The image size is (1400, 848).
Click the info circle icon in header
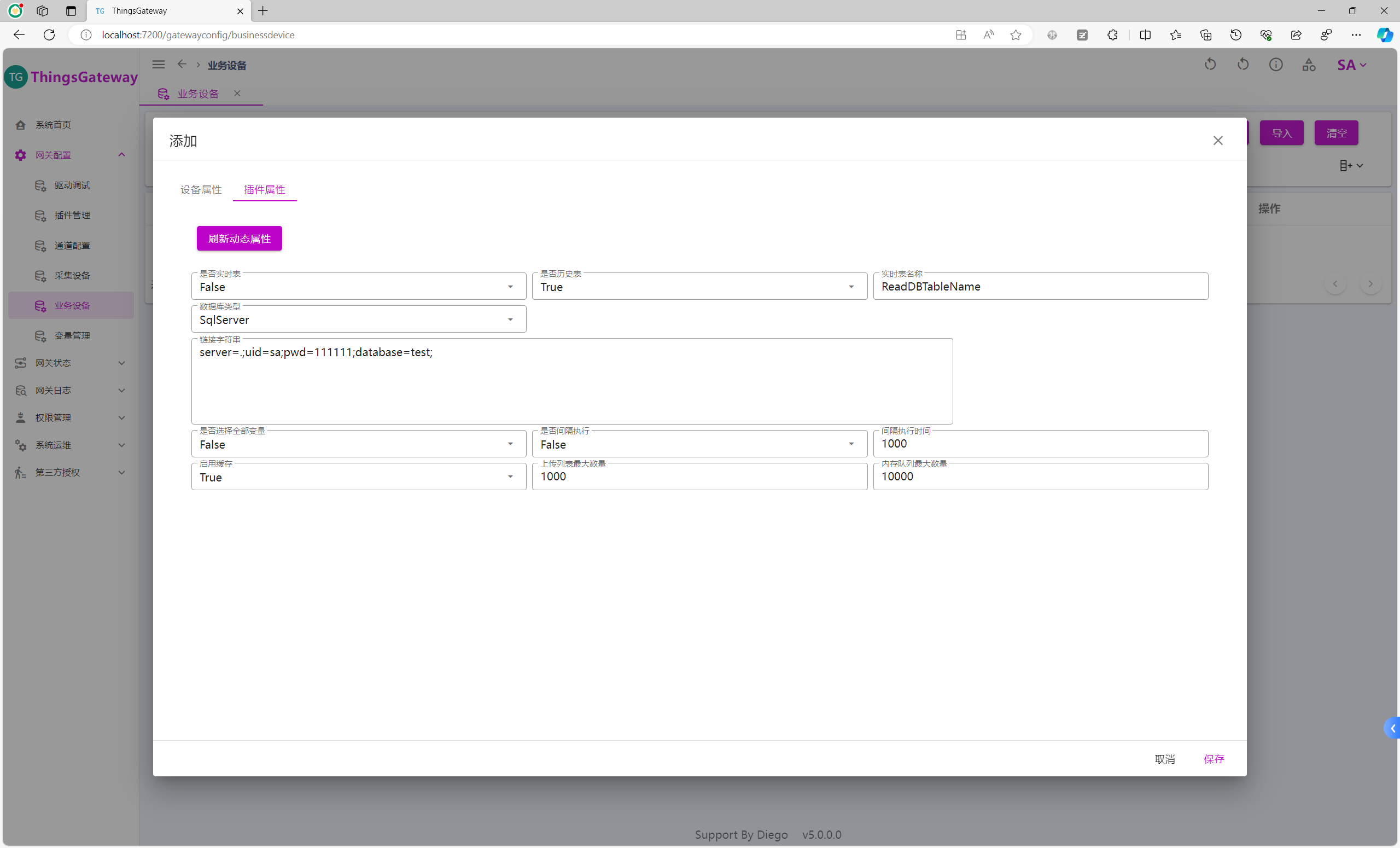(x=1275, y=65)
